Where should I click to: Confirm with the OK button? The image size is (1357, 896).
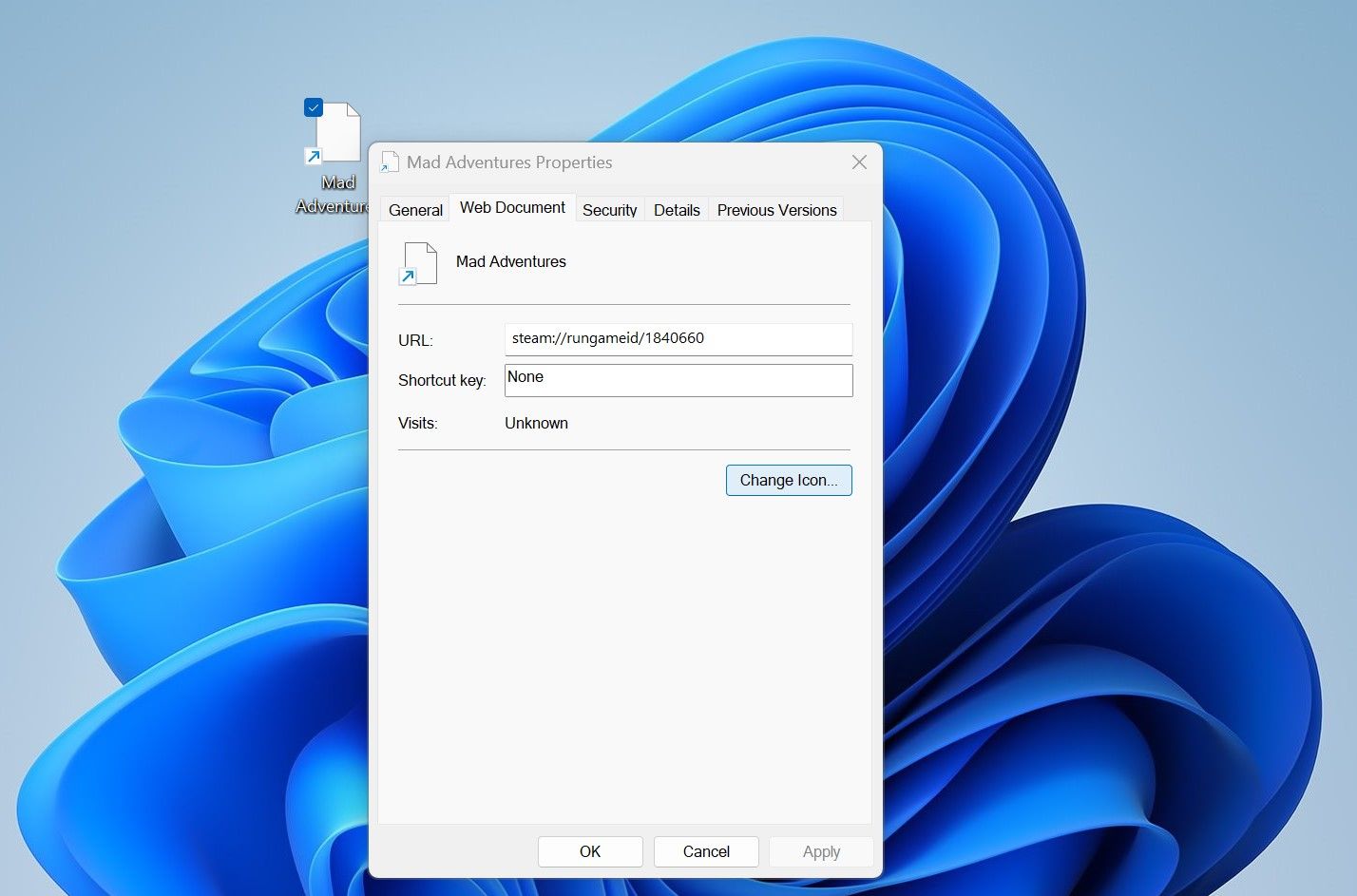[x=590, y=851]
